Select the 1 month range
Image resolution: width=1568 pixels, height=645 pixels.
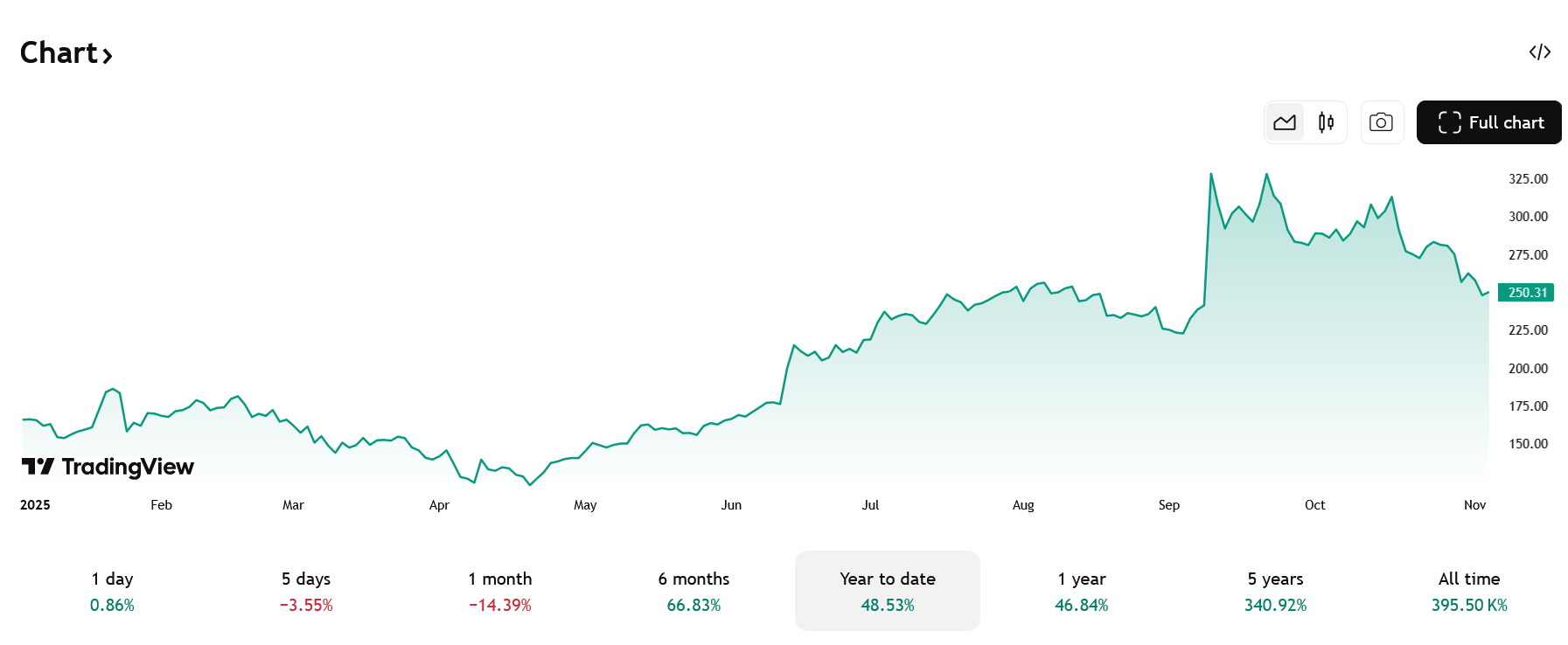point(500,591)
